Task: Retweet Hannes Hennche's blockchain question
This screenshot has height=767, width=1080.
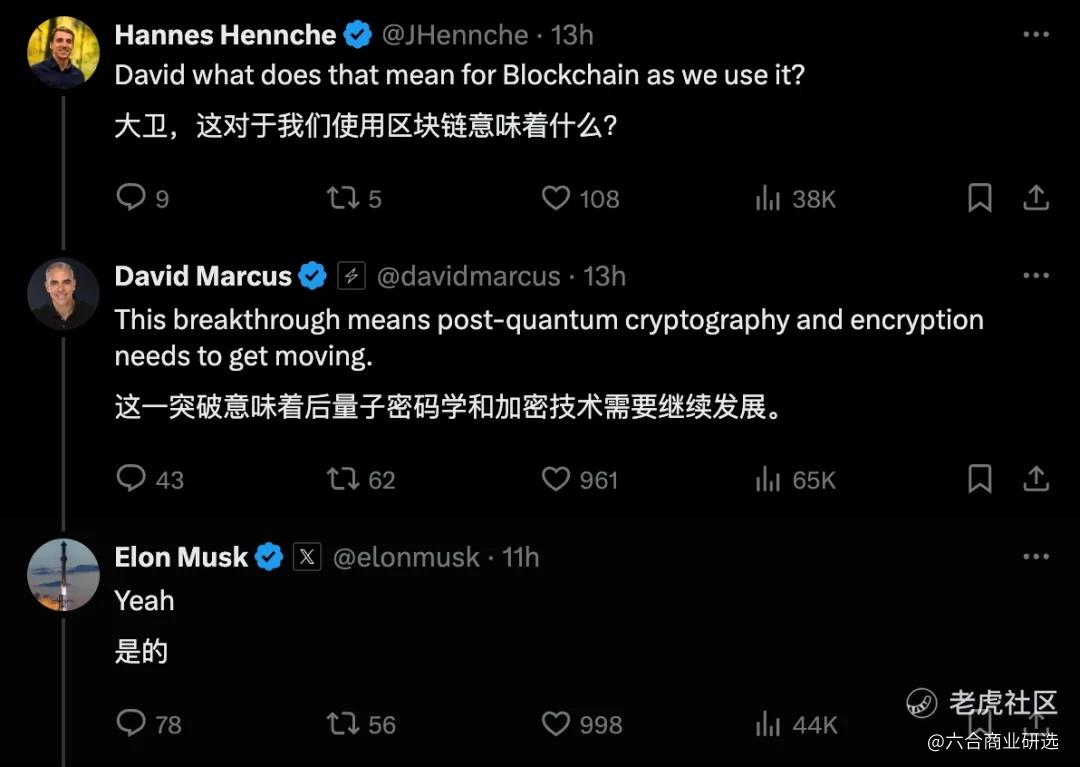Action: coord(343,198)
